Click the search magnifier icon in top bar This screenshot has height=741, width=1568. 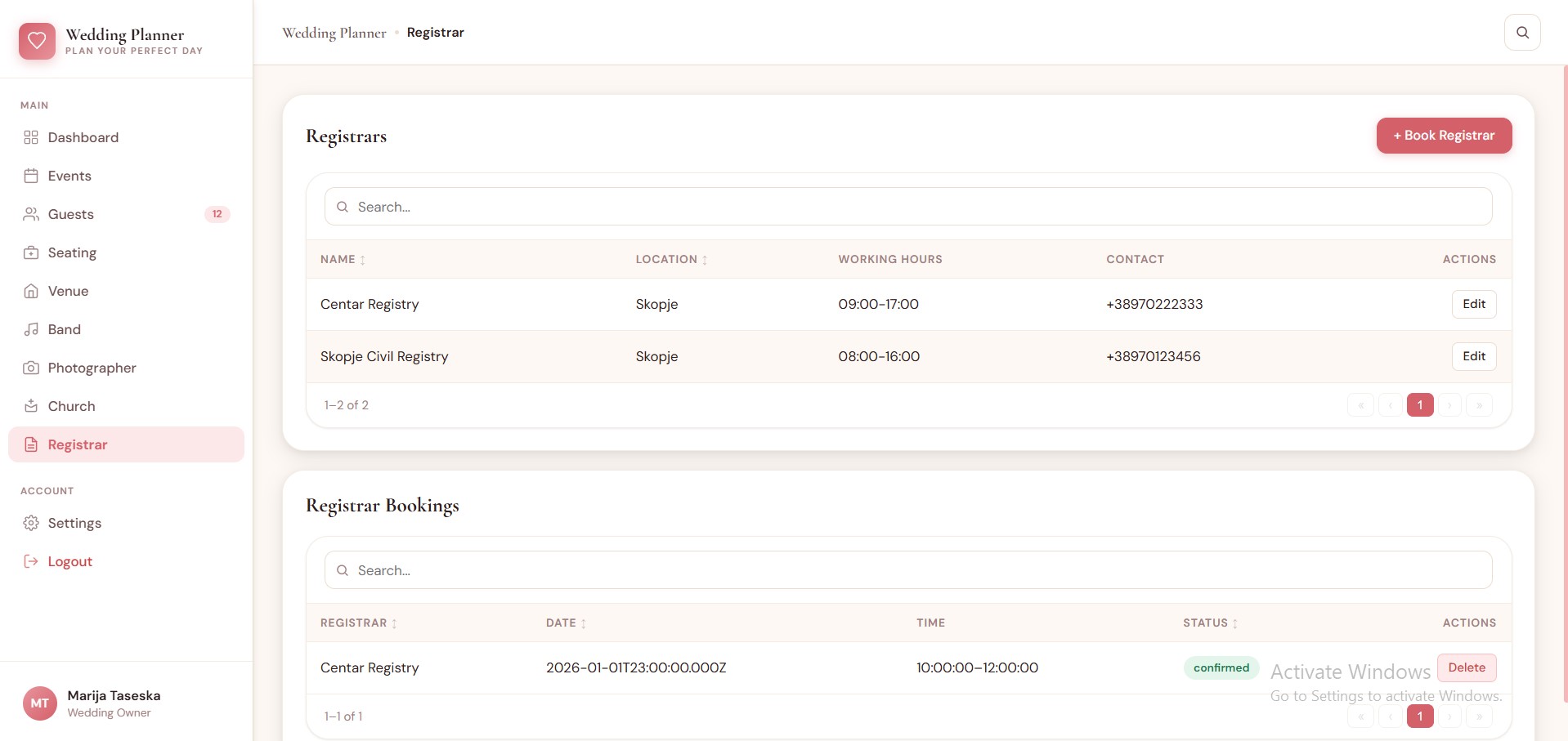pos(1521,33)
